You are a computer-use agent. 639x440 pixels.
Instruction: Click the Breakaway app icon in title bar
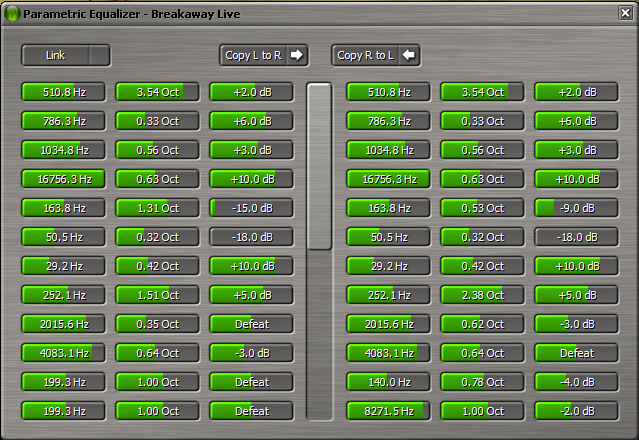pos(12,14)
